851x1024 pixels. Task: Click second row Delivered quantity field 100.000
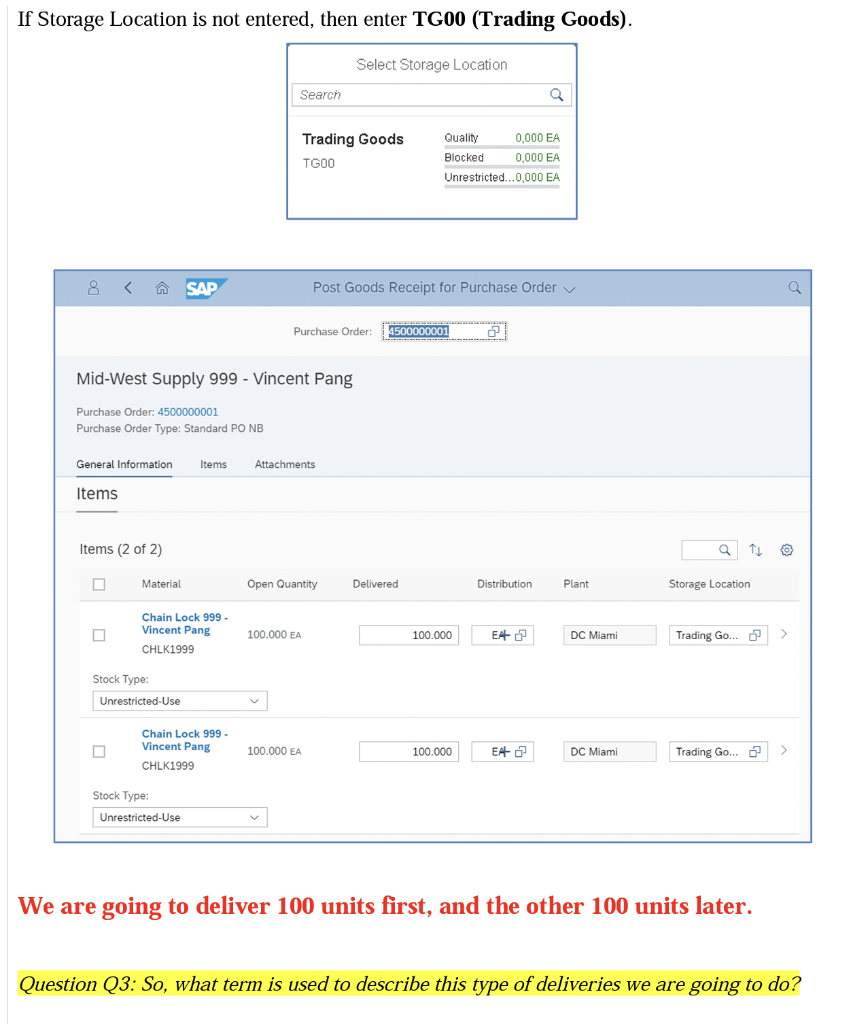tap(409, 752)
